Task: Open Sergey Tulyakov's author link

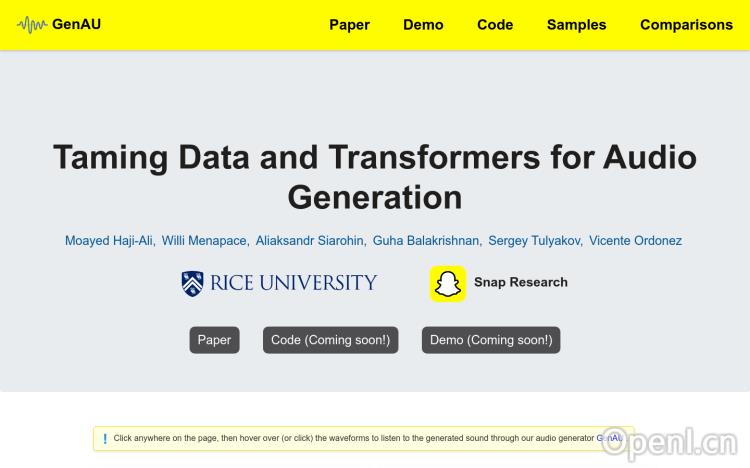Action: coord(533,241)
